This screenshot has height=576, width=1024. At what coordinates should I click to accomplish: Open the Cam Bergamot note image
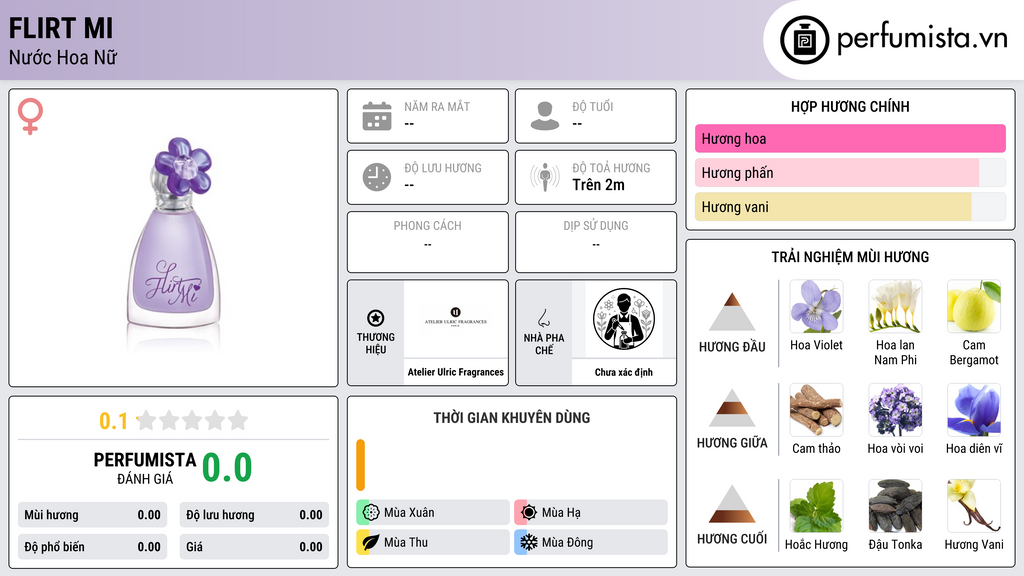click(x=974, y=306)
